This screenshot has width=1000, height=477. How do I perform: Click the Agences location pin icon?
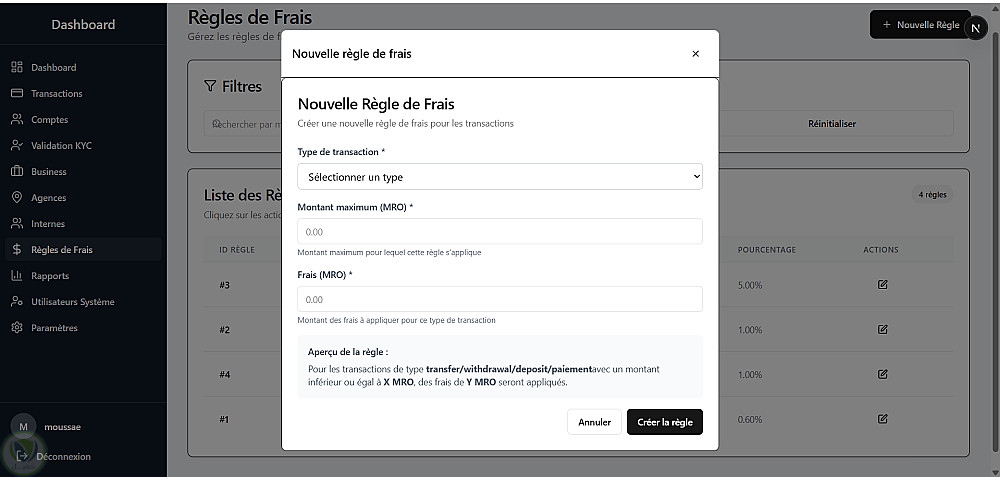[x=17, y=198]
